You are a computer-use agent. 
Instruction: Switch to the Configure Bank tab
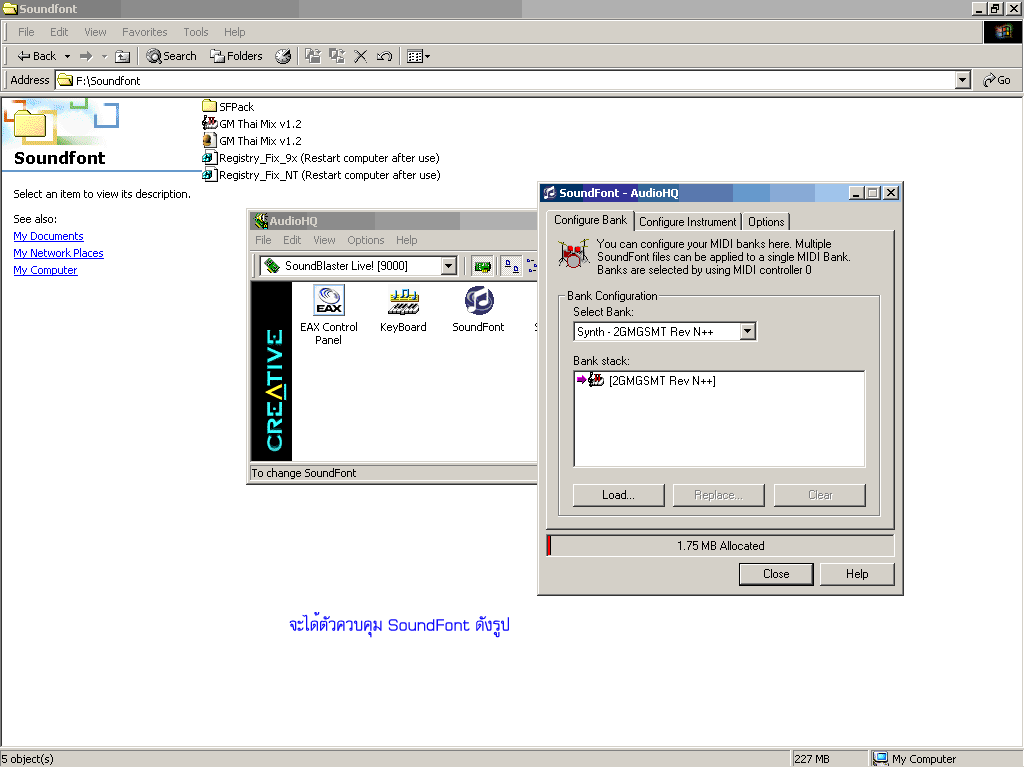(x=590, y=220)
